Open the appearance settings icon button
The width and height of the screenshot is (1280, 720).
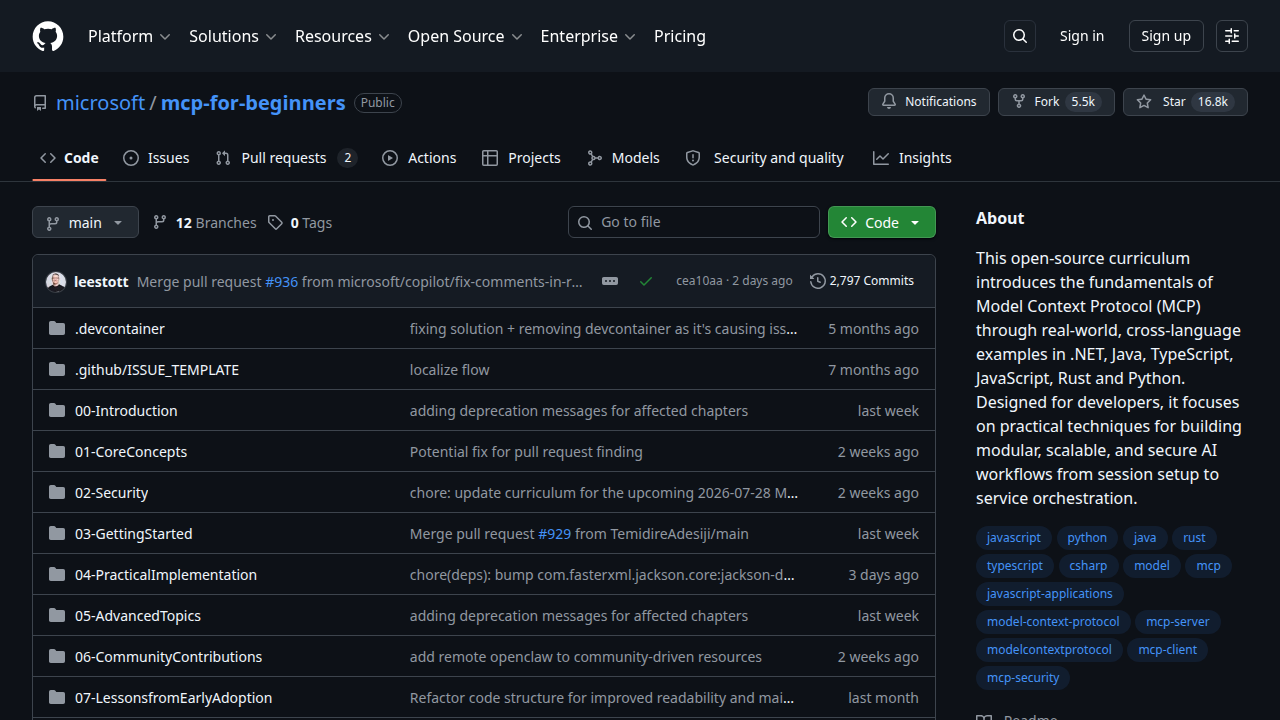[x=1232, y=36]
